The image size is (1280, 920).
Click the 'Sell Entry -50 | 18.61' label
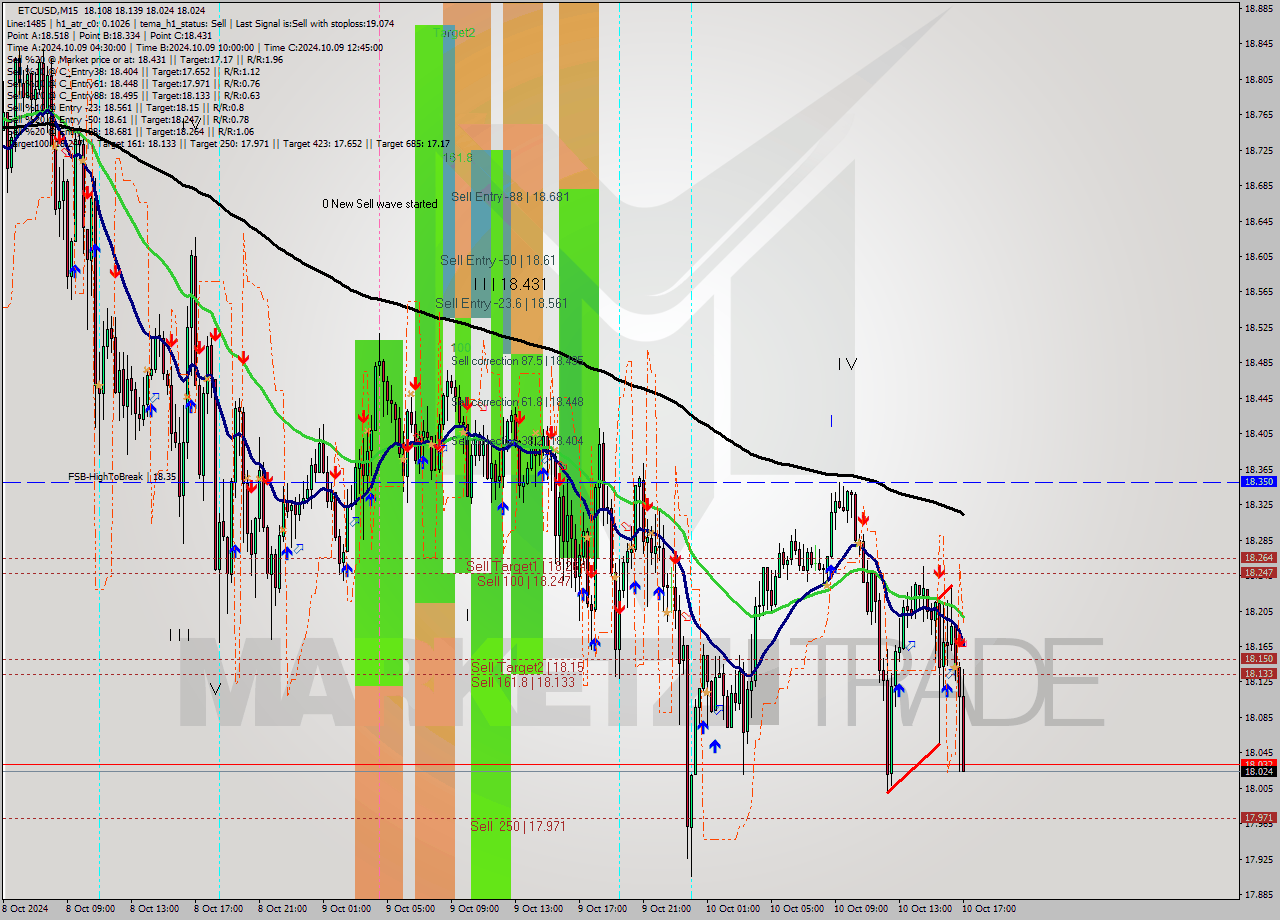(498, 260)
